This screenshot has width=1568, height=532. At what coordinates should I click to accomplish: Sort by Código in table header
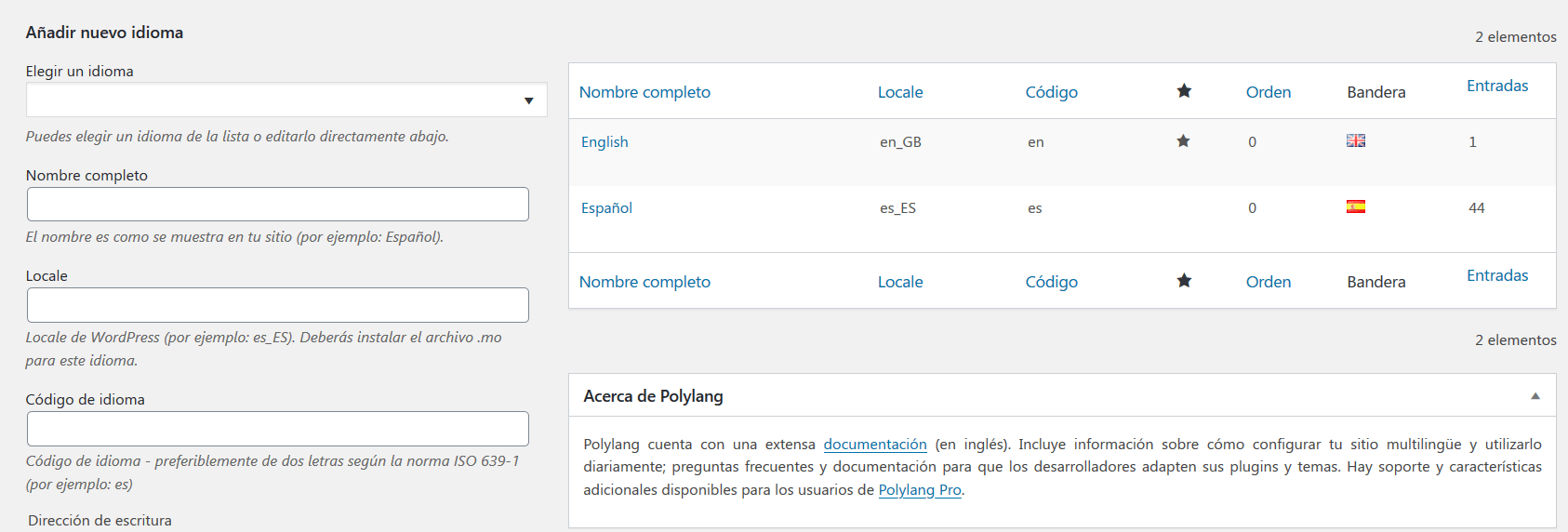[1052, 92]
